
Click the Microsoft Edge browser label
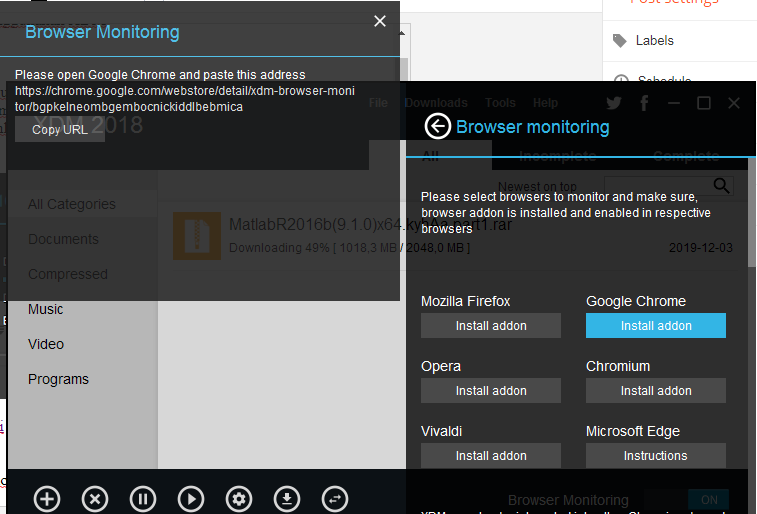click(632, 431)
